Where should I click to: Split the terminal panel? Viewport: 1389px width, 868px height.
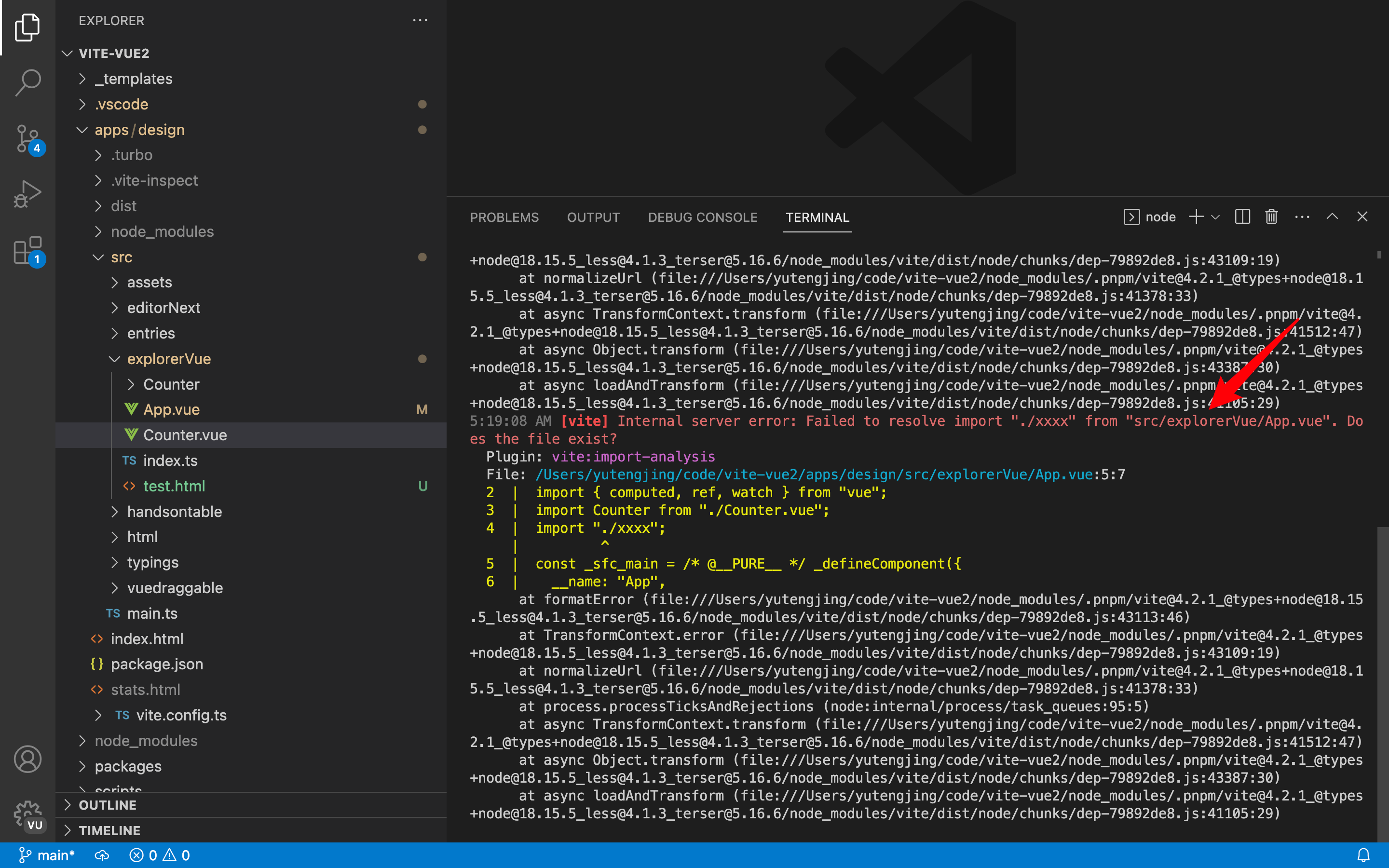(x=1242, y=217)
